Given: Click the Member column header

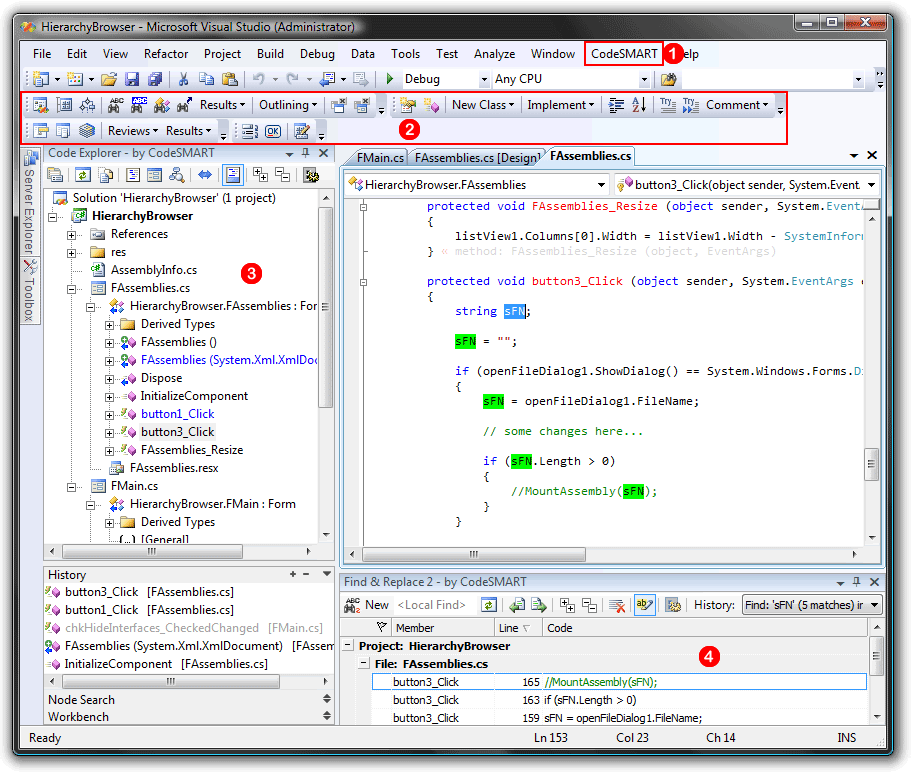Looking at the screenshot, I should pyautogui.click(x=443, y=628).
